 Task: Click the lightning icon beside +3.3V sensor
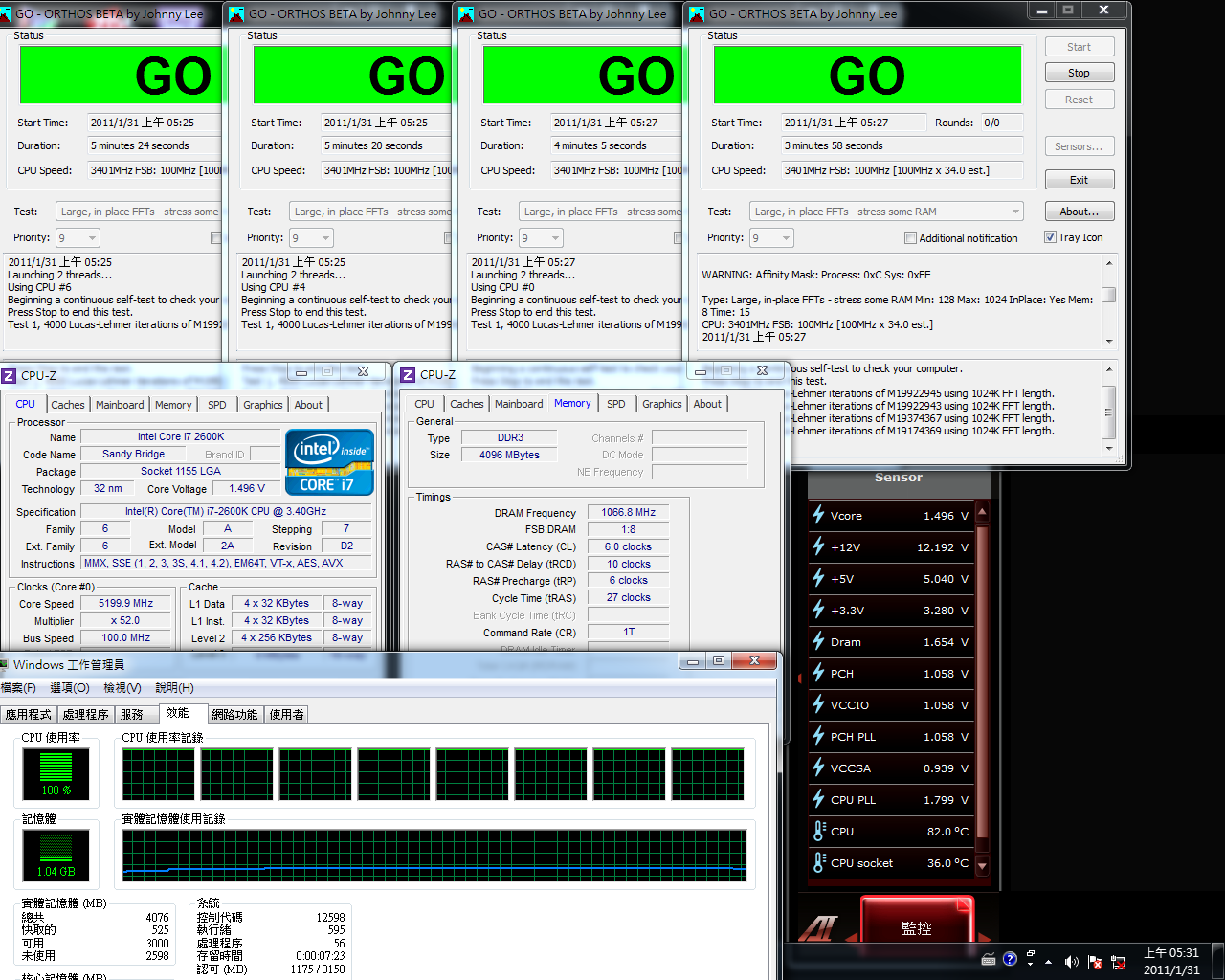[x=818, y=610]
